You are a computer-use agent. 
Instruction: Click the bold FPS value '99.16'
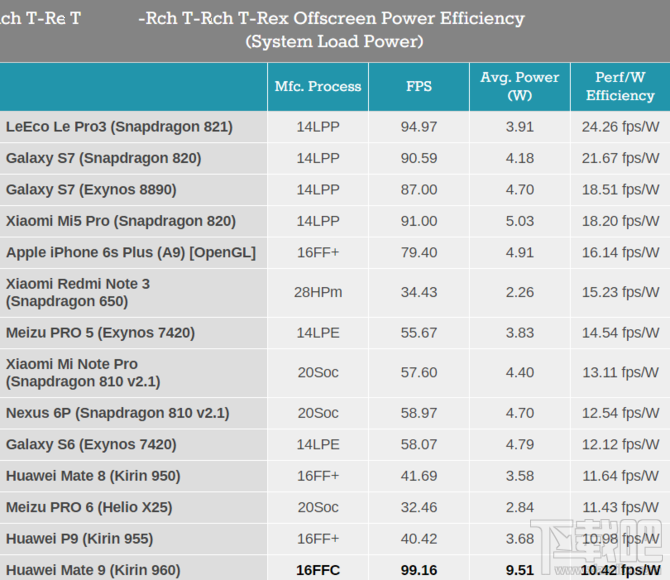[419, 570]
